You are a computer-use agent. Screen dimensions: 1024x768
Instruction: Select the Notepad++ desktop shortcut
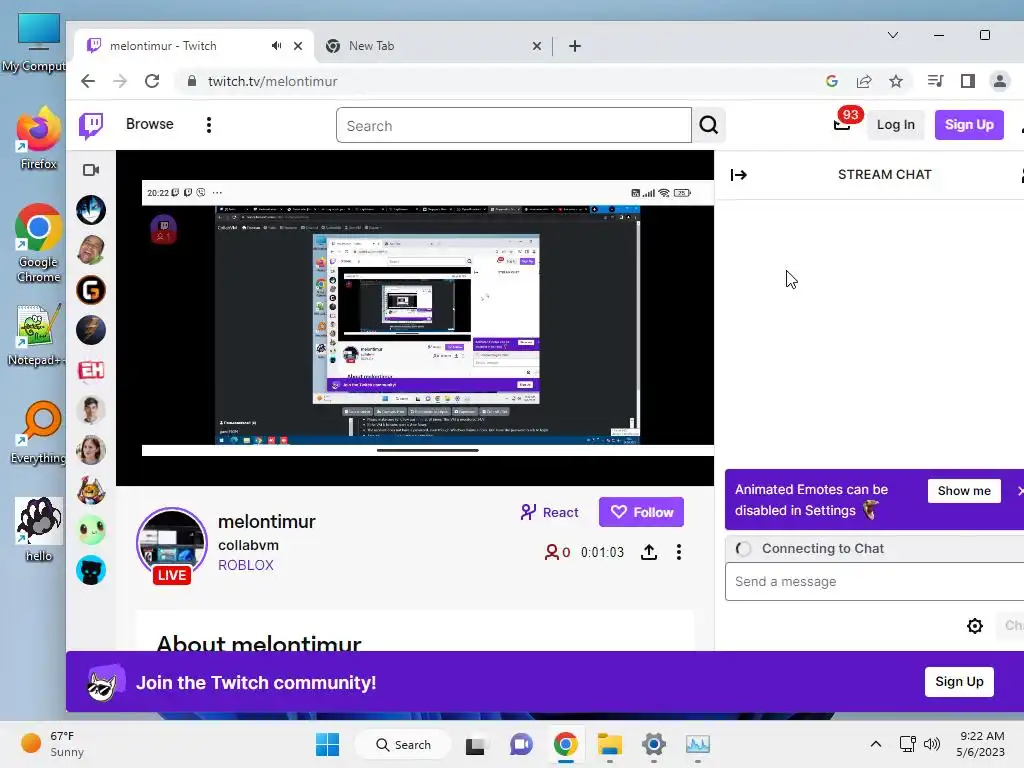click(x=37, y=335)
